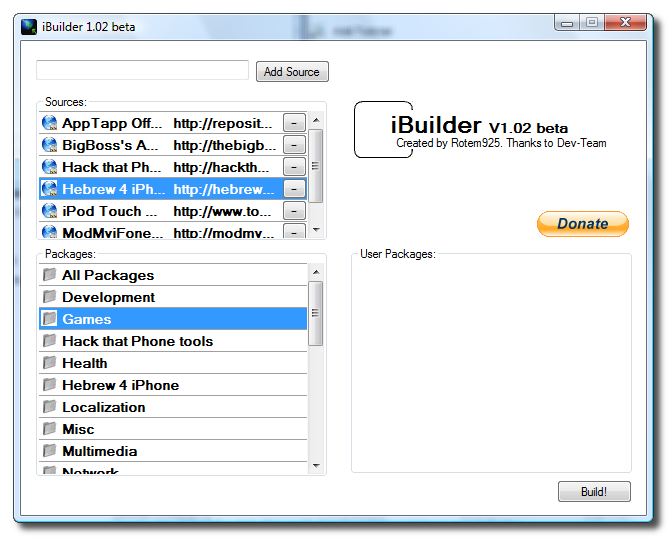The image size is (668, 537).
Task: Click the Add Source button
Action: (x=292, y=72)
